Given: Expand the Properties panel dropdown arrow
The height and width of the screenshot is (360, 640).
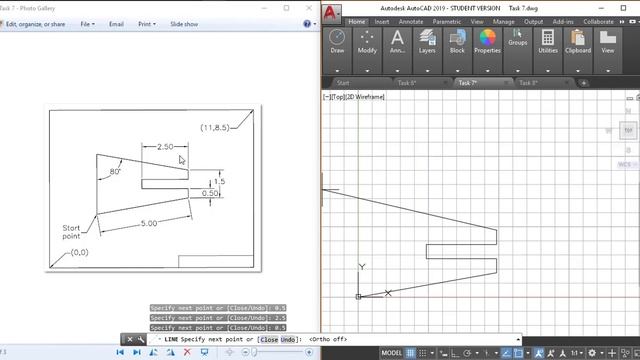Looking at the screenshot, I should [487, 71].
